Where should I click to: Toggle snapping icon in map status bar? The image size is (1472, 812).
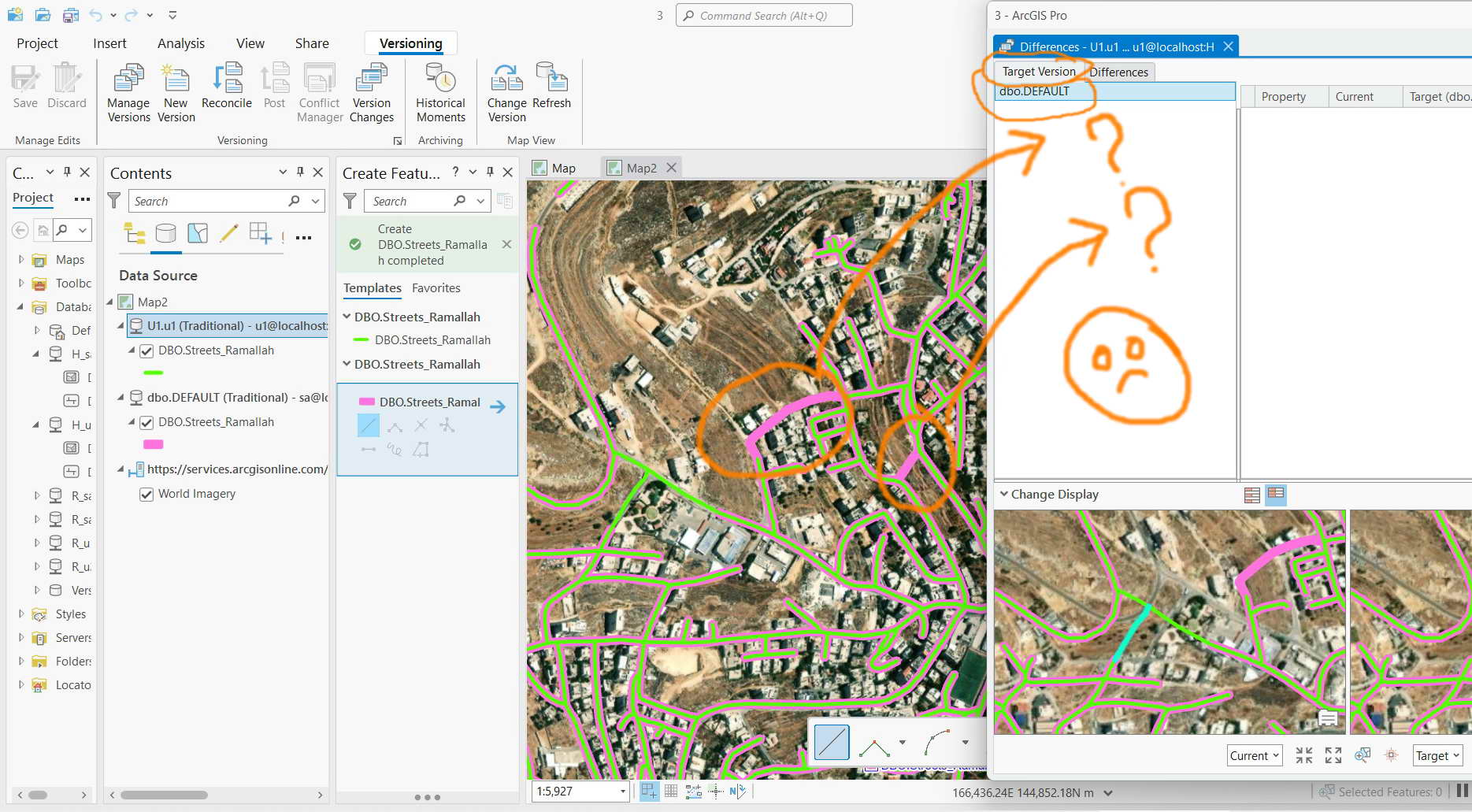[x=649, y=792]
